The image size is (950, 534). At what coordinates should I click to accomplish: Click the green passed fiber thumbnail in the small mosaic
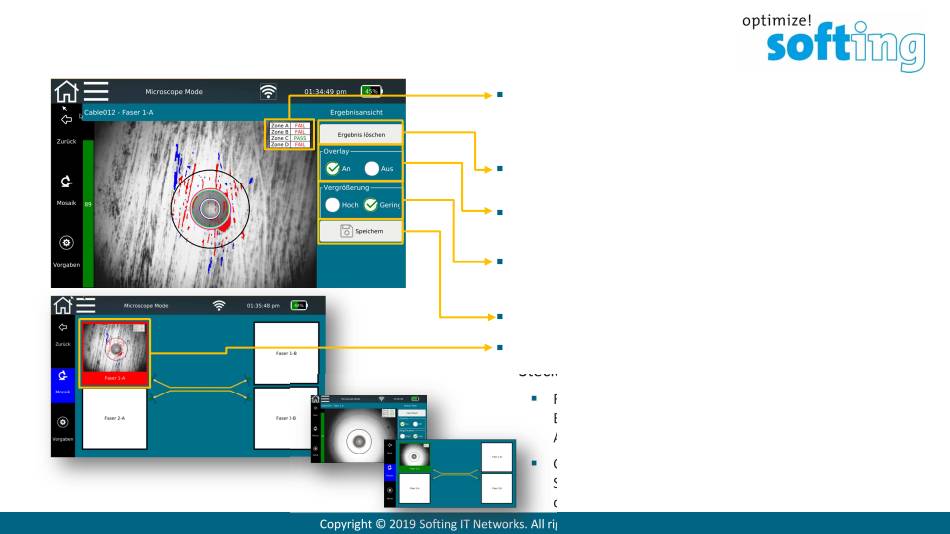point(414,458)
